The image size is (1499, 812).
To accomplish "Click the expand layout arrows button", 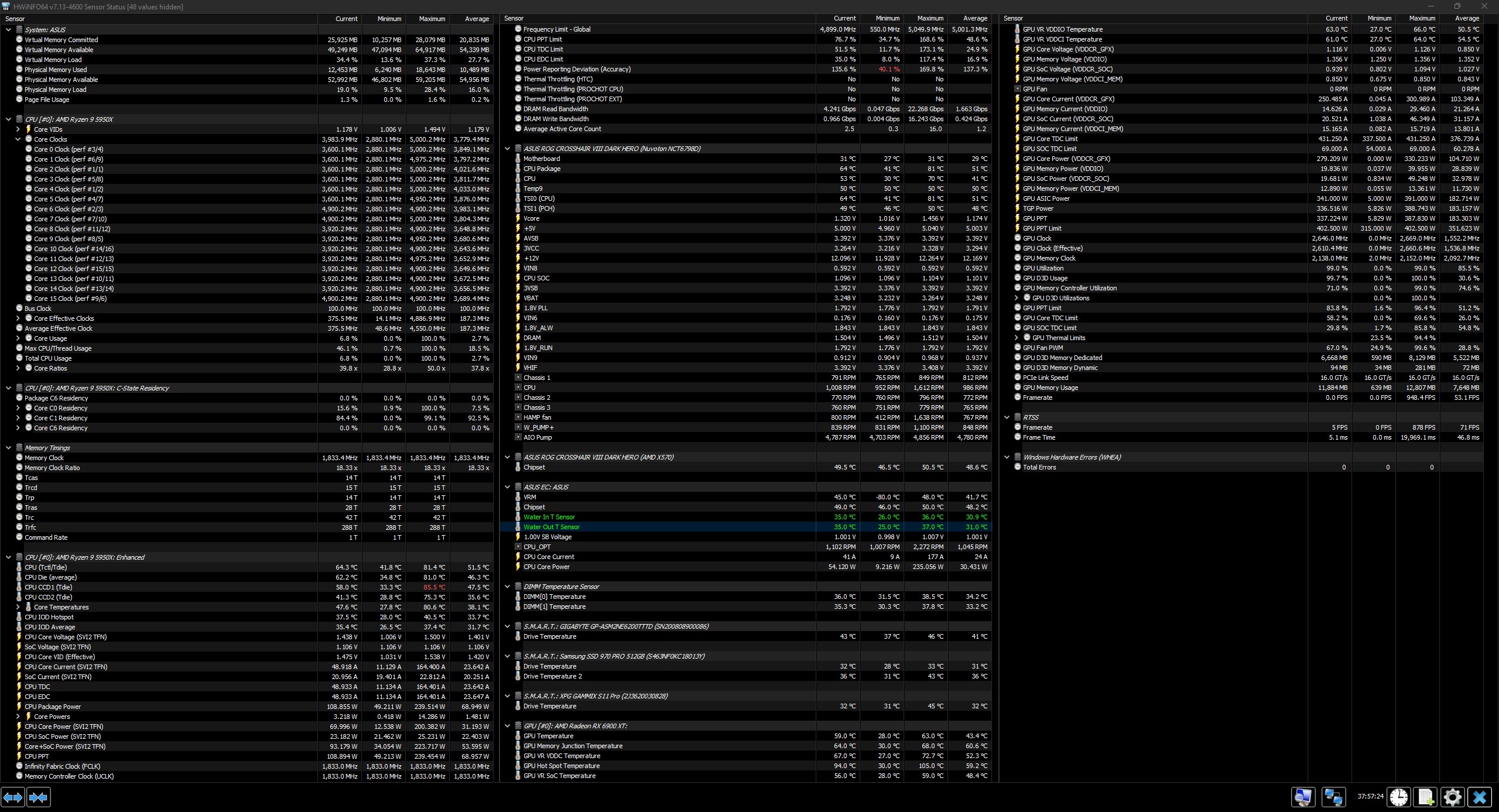I will [x=13, y=797].
